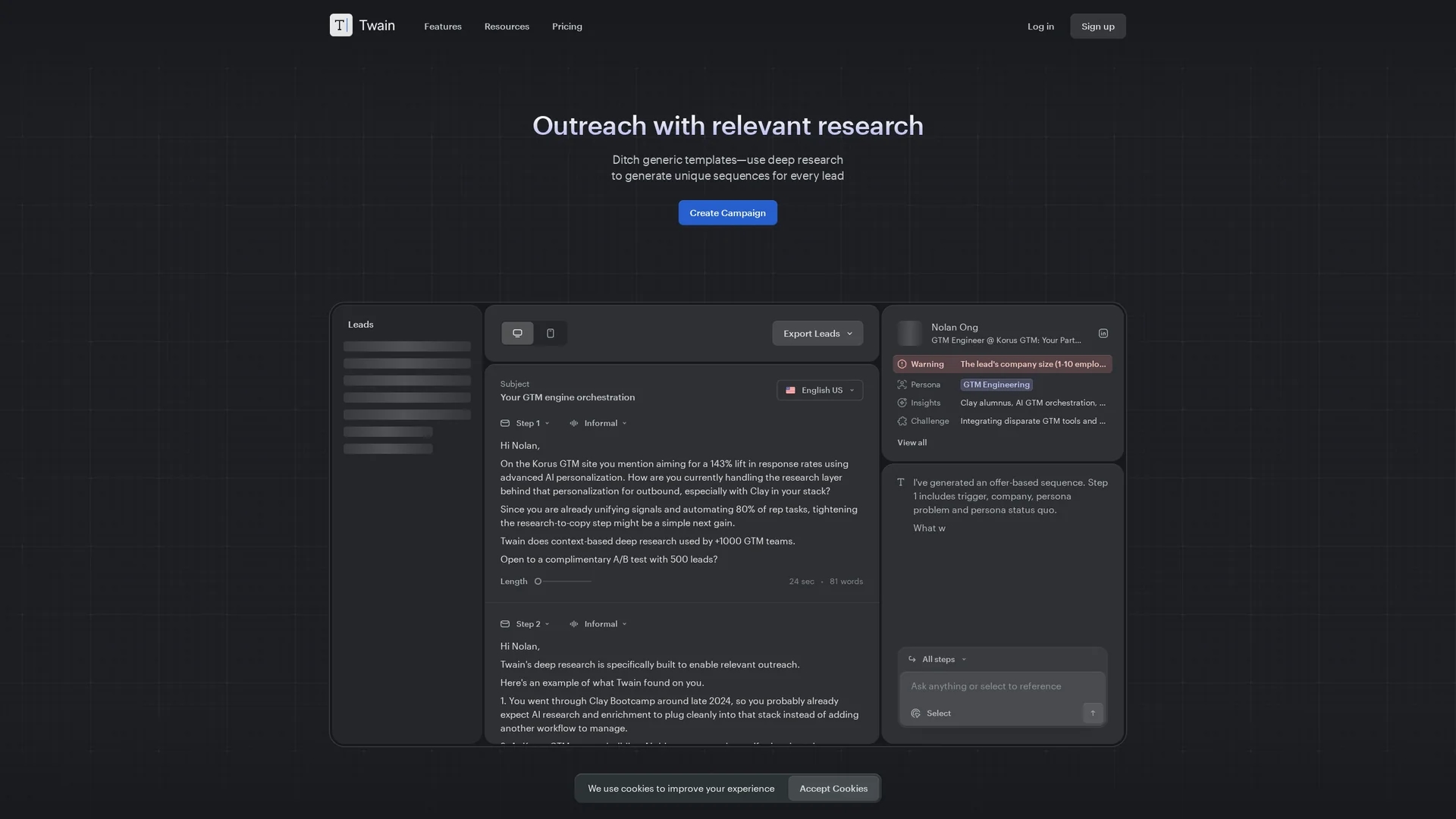
Task: Click the Twain T icon beside the message
Action: tap(901, 482)
